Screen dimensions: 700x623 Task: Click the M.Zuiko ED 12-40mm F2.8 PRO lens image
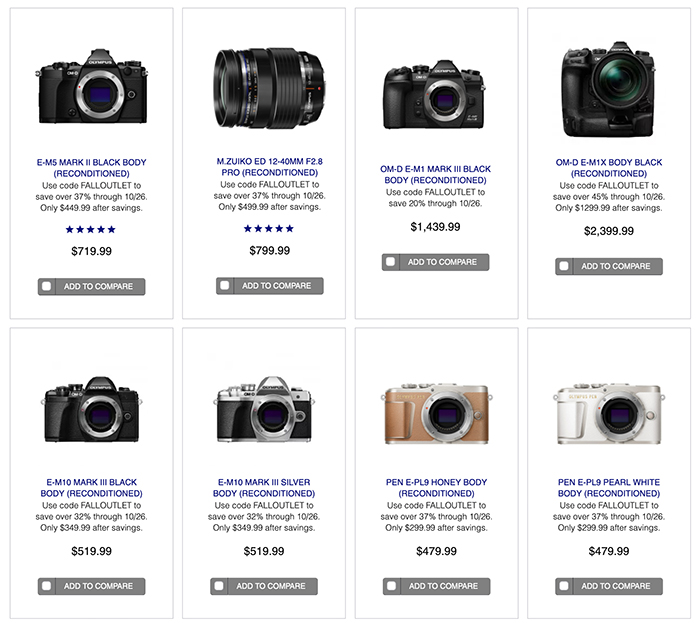(x=269, y=84)
